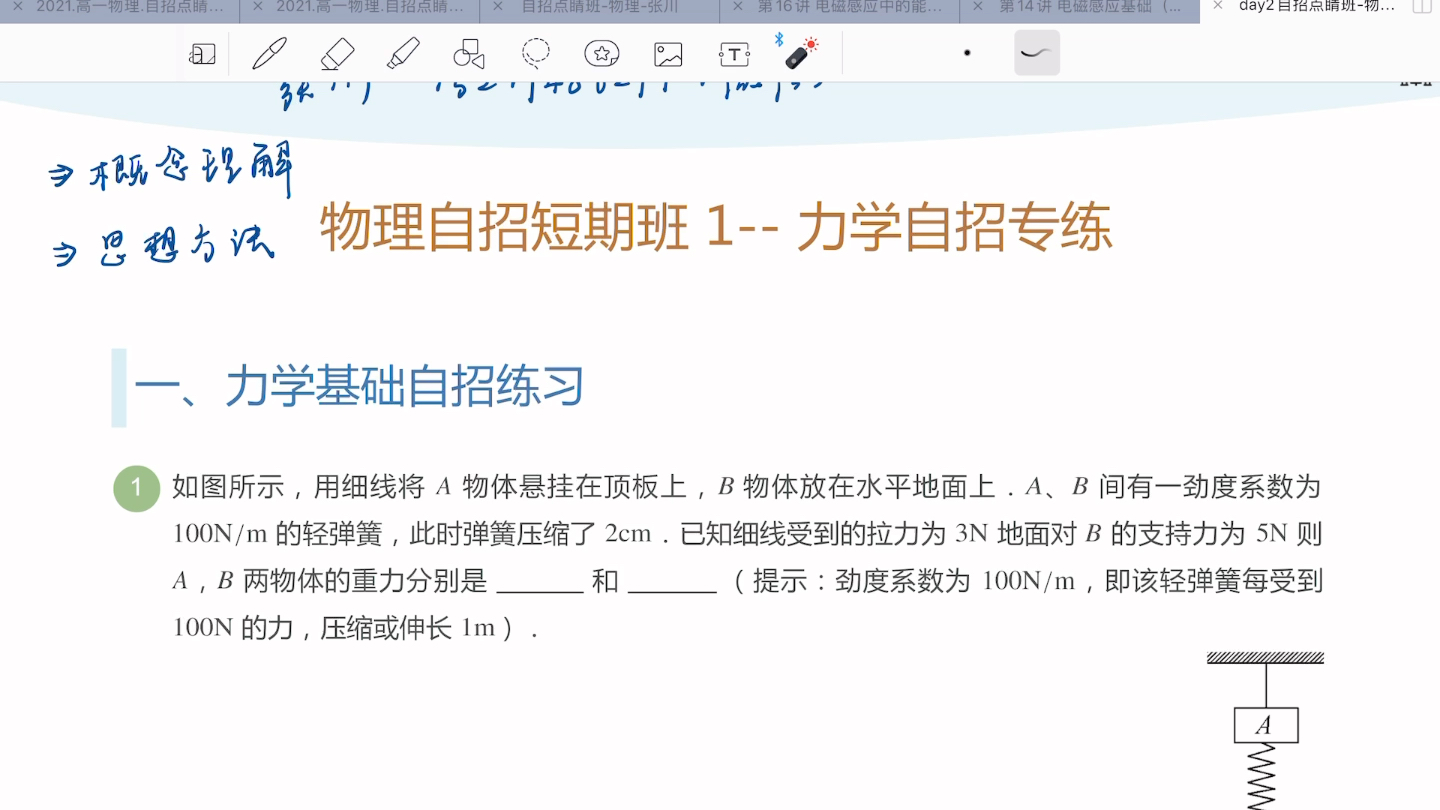Close the 第16讲 电磁感应中的能 tab
Viewport: 1440px width, 810px height.
[737, 6]
